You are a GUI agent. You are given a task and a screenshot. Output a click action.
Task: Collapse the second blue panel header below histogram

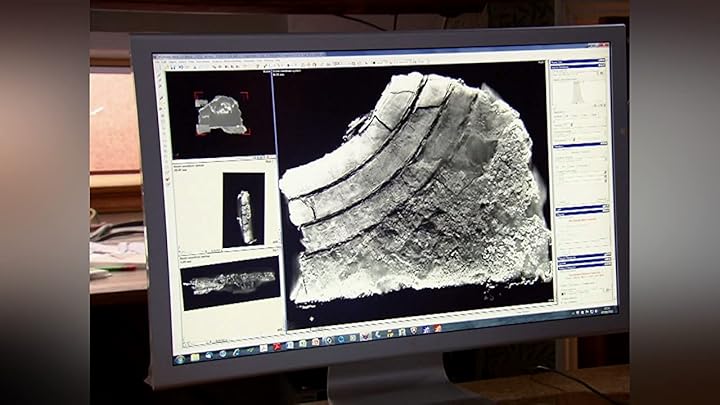point(580,146)
